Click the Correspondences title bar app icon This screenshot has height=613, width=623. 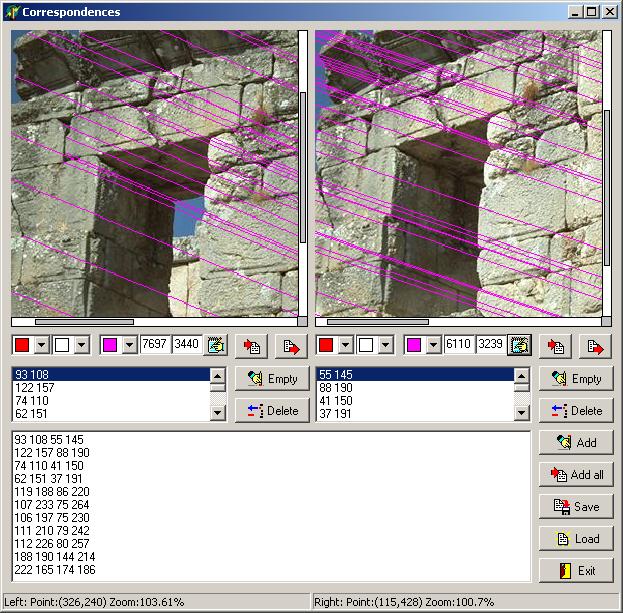[12, 12]
